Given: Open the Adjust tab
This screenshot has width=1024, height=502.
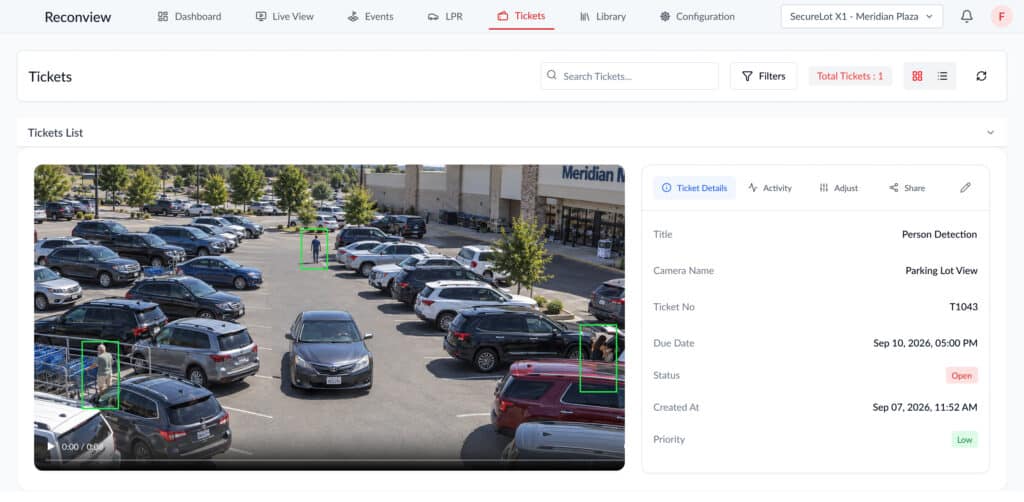Looking at the screenshot, I should click(839, 187).
